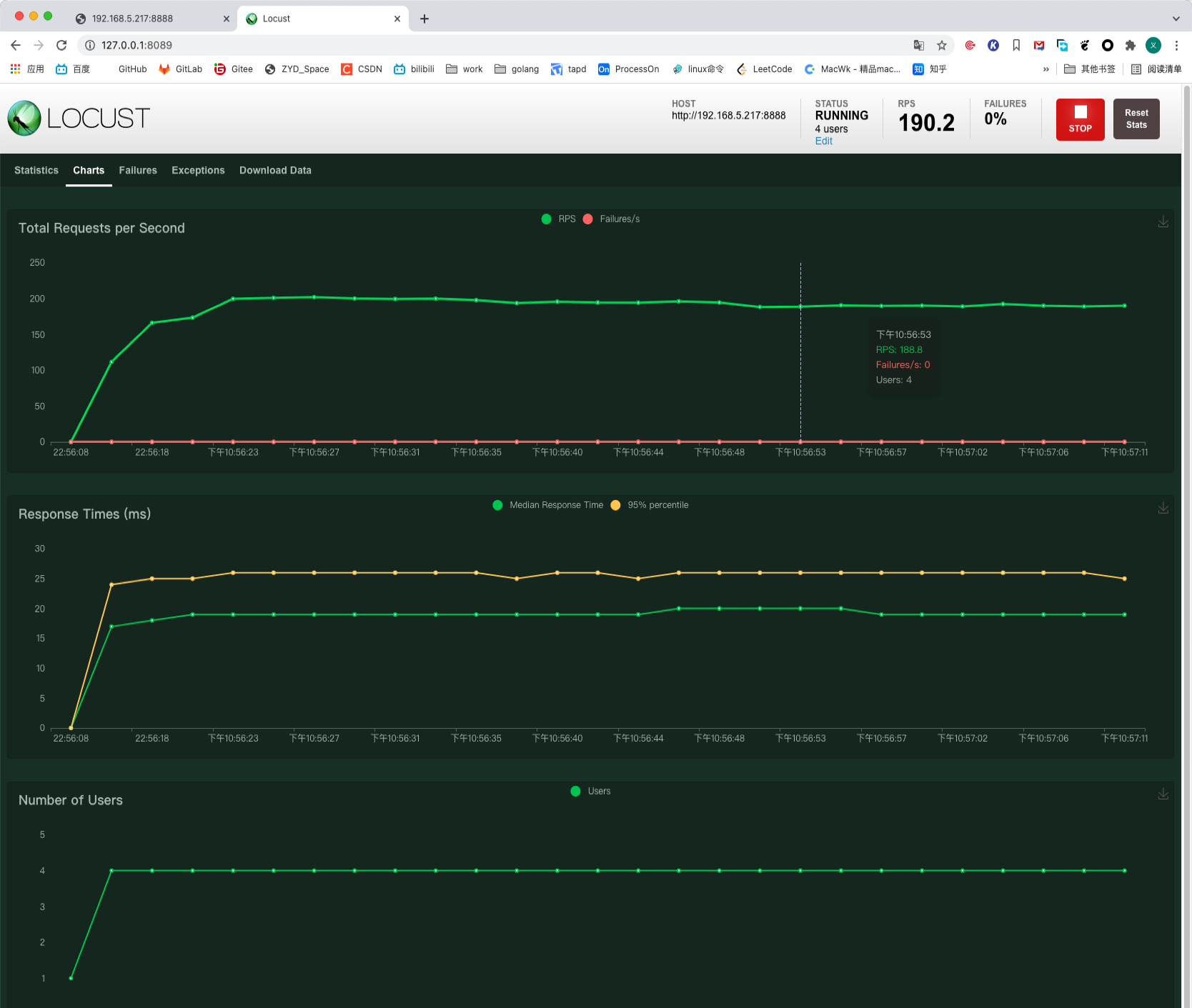This screenshot has height=1008, width=1192.
Task: Close the Locust browser tab
Action: (x=397, y=19)
